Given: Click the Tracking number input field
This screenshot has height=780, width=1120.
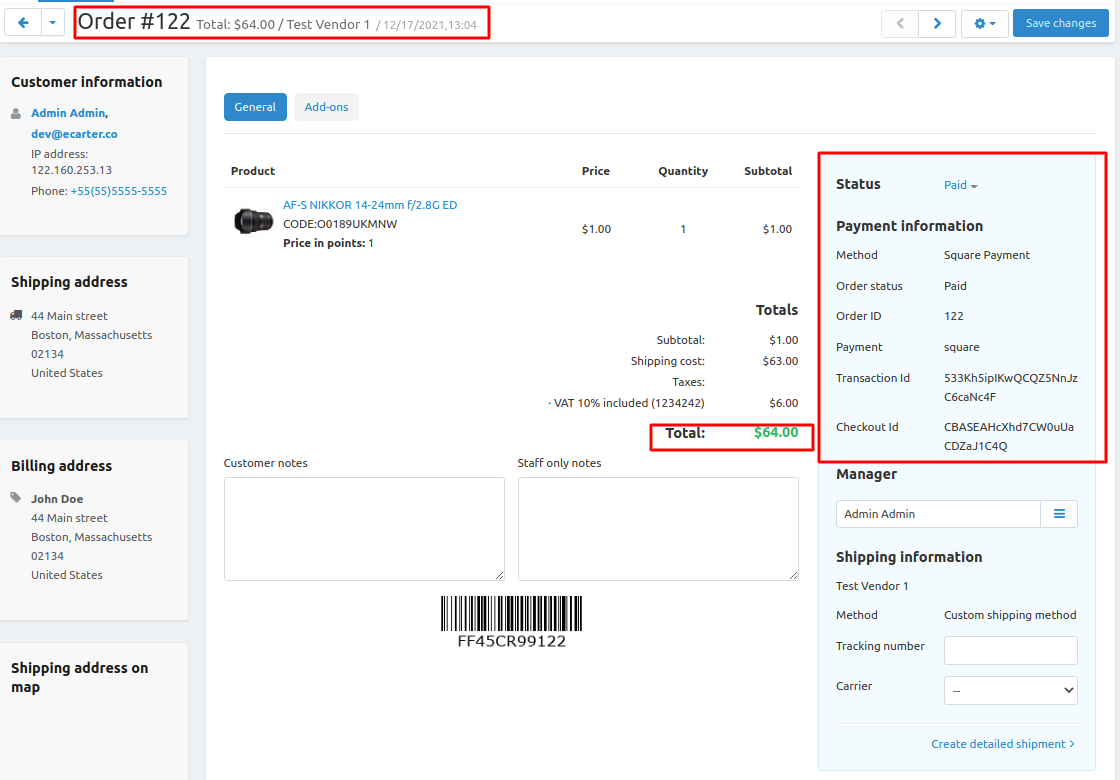Looking at the screenshot, I should click(x=1010, y=650).
